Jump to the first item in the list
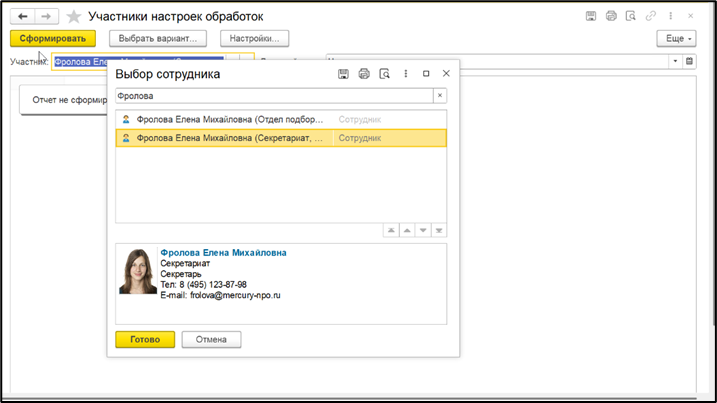The height and width of the screenshot is (403, 717). pyautogui.click(x=391, y=231)
